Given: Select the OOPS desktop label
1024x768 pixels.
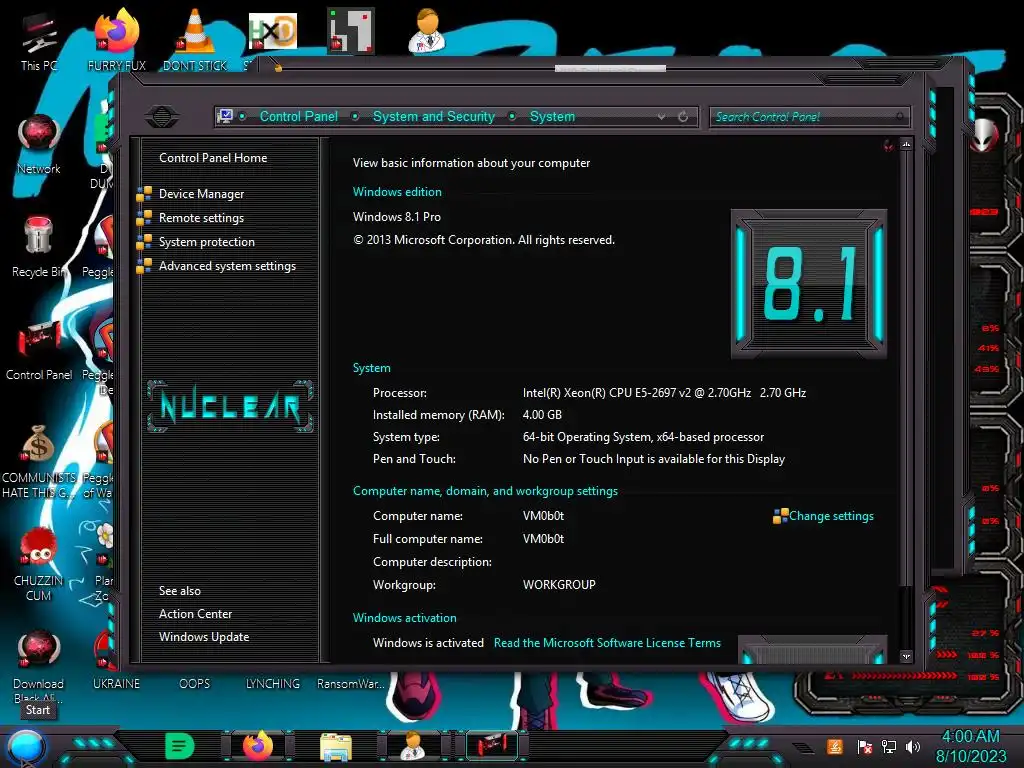Looking at the screenshot, I should (x=195, y=684).
